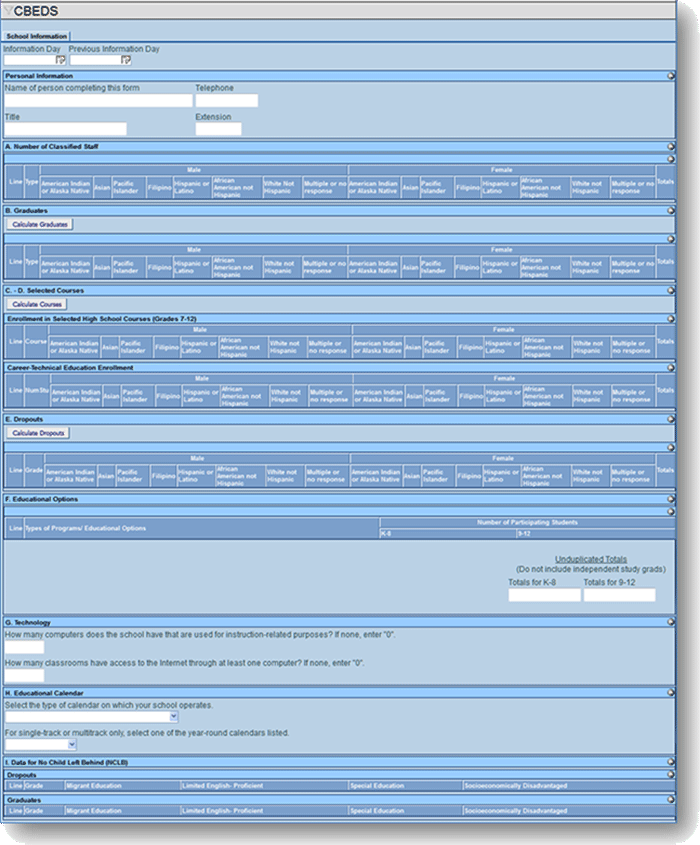Image resolution: width=700 pixels, height=845 pixels.
Task: Click the 'Grade' column header in E. Dropouts table
Action: (34, 470)
